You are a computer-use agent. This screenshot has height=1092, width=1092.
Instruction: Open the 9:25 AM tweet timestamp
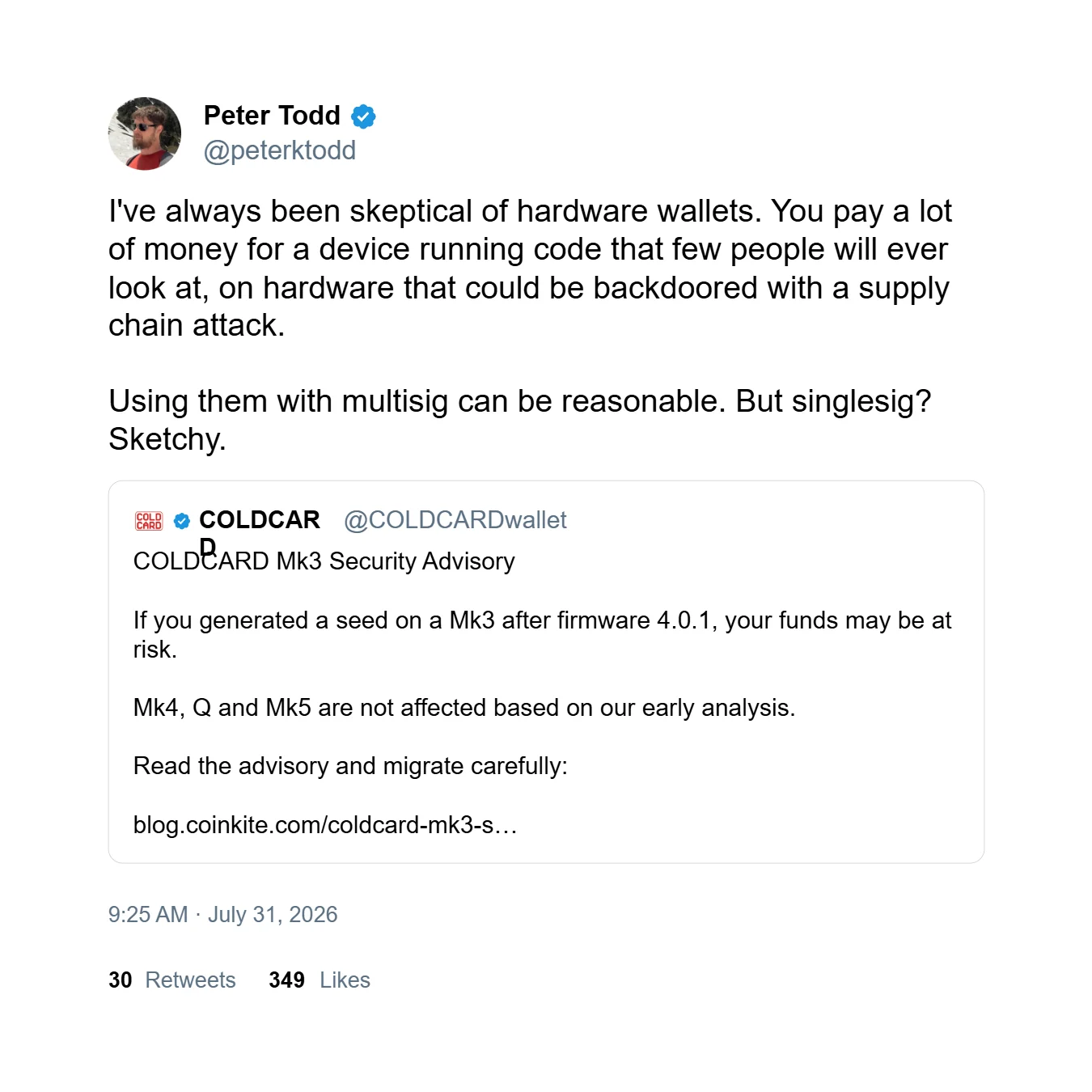point(148,914)
